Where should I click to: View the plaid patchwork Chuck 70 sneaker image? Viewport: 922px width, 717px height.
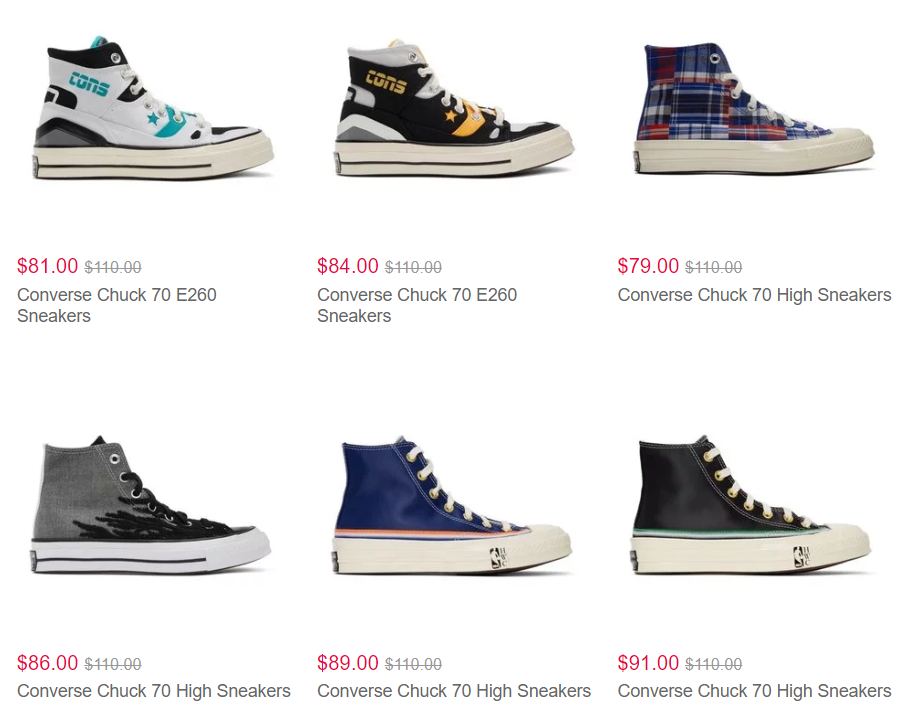[754, 108]
